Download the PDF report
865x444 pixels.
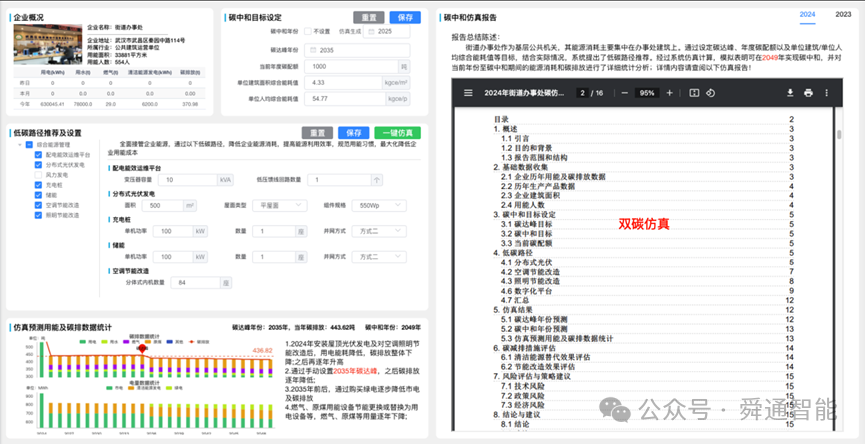[790, 93]
